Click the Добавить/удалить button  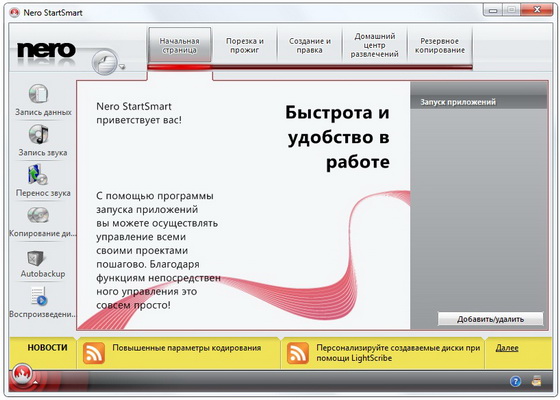490,319
